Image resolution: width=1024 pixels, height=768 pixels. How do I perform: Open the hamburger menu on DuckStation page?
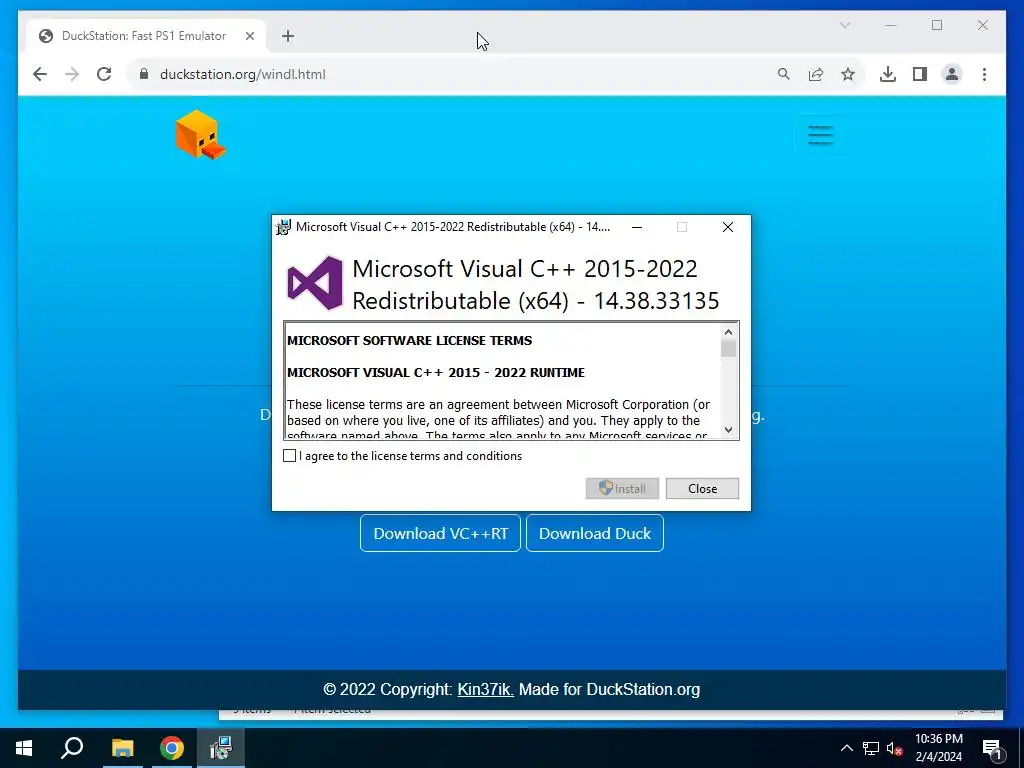pos(820,135)
